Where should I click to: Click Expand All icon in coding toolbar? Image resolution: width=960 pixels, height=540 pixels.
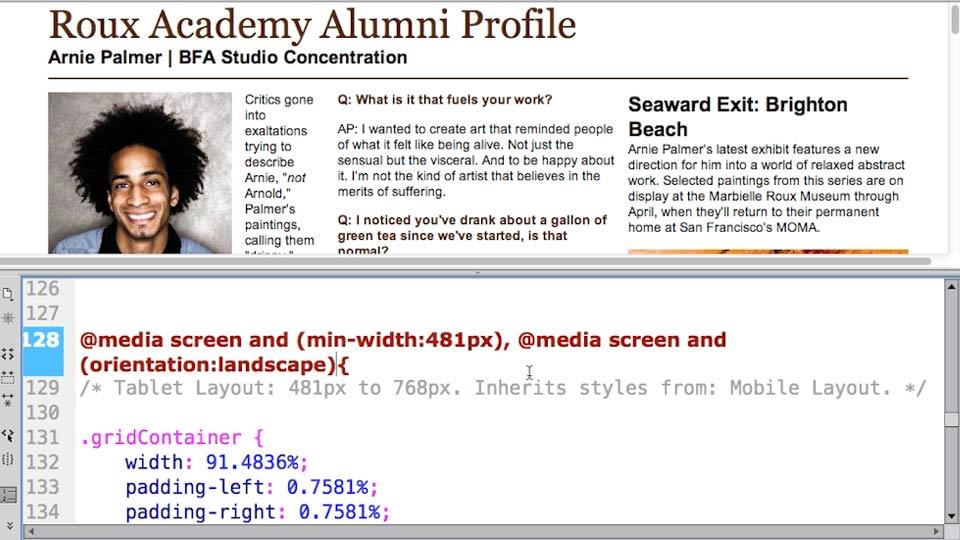(x=8, y=400)
